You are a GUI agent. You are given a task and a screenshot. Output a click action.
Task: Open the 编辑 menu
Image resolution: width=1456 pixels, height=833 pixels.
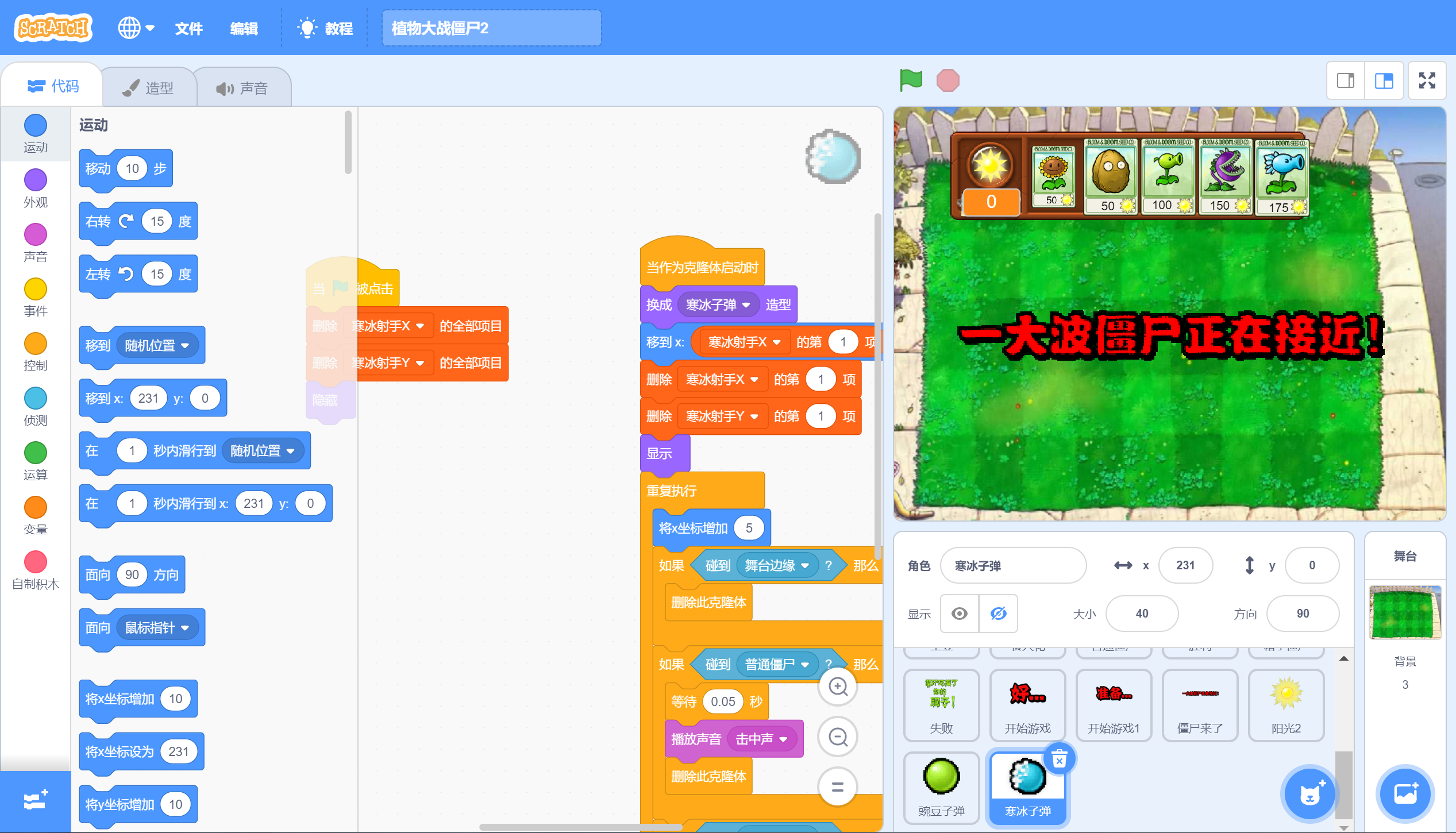244,28
